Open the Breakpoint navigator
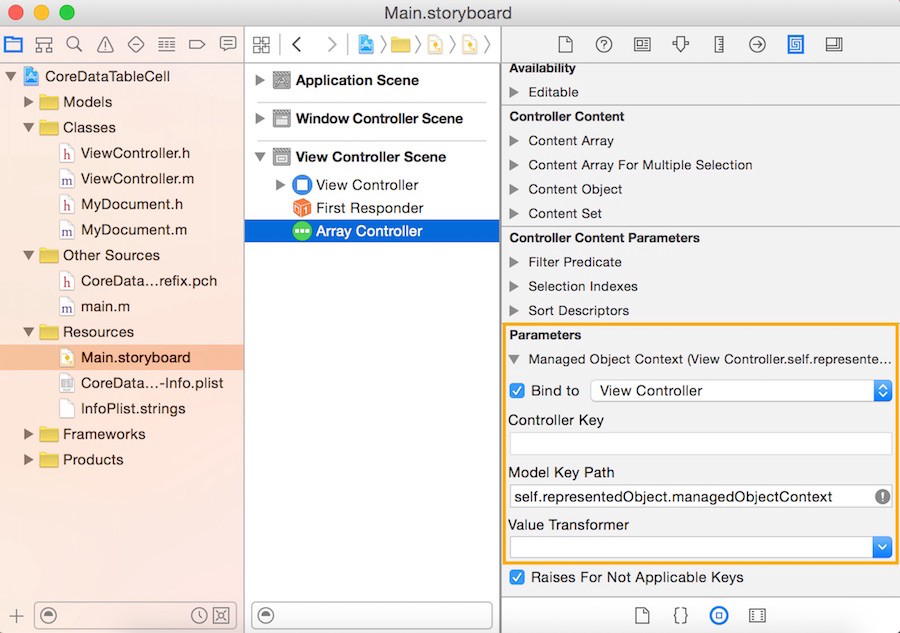This screenshot has width=900, height=633. click(197, 44)
